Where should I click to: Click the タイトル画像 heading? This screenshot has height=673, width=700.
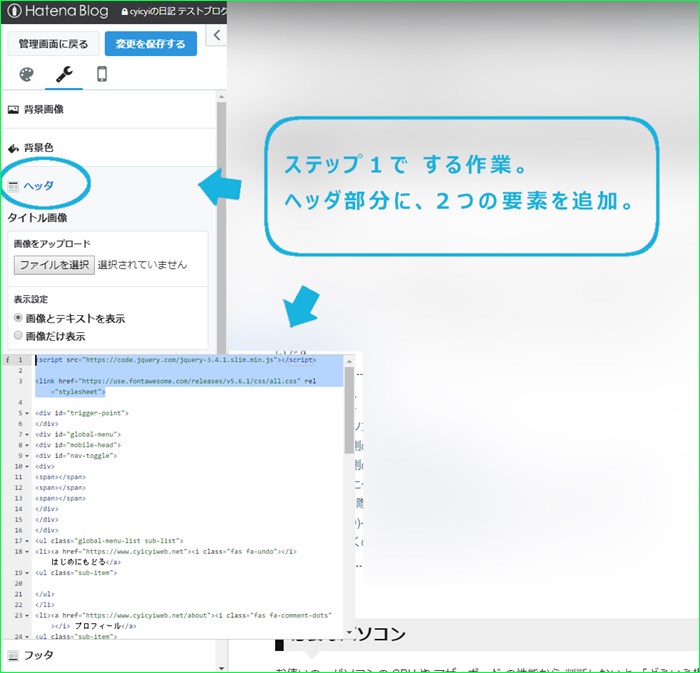coord(38,218)
